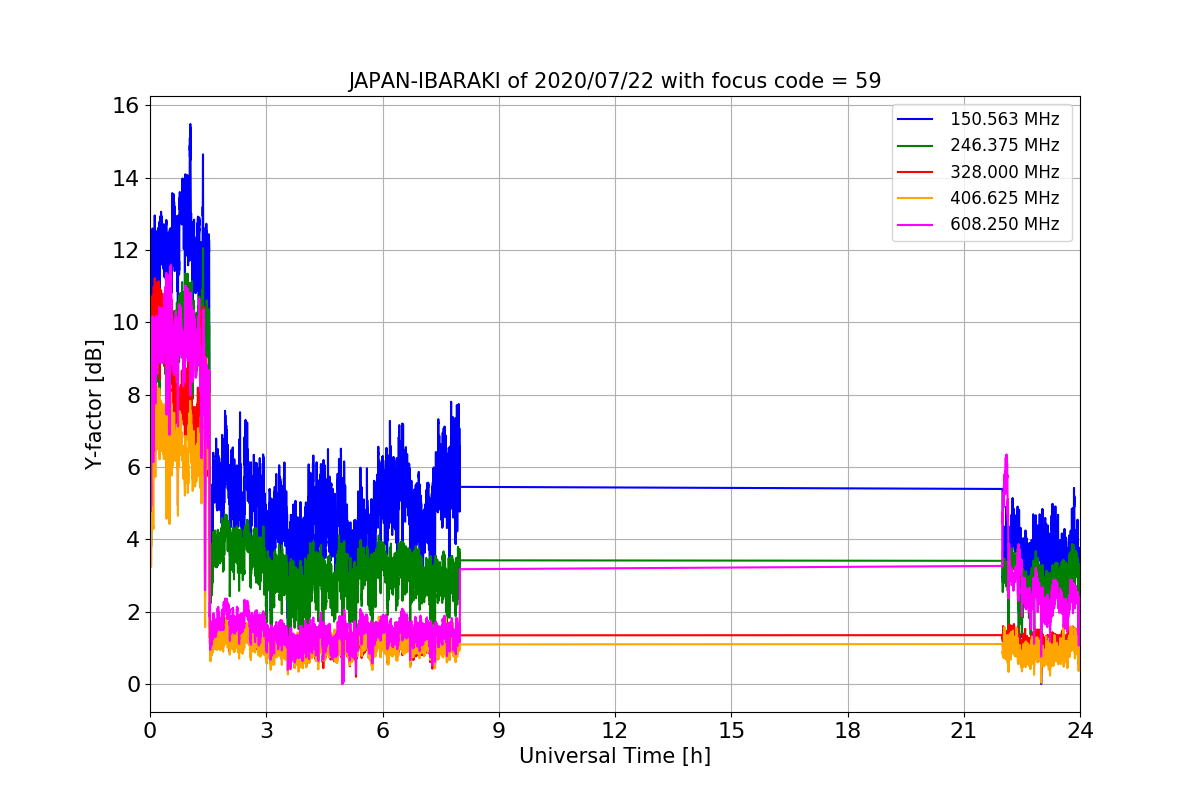Viewport: 1200px width, 800px height.
Task: Click the y-axis tick label 10
Action: pos(127,323)
